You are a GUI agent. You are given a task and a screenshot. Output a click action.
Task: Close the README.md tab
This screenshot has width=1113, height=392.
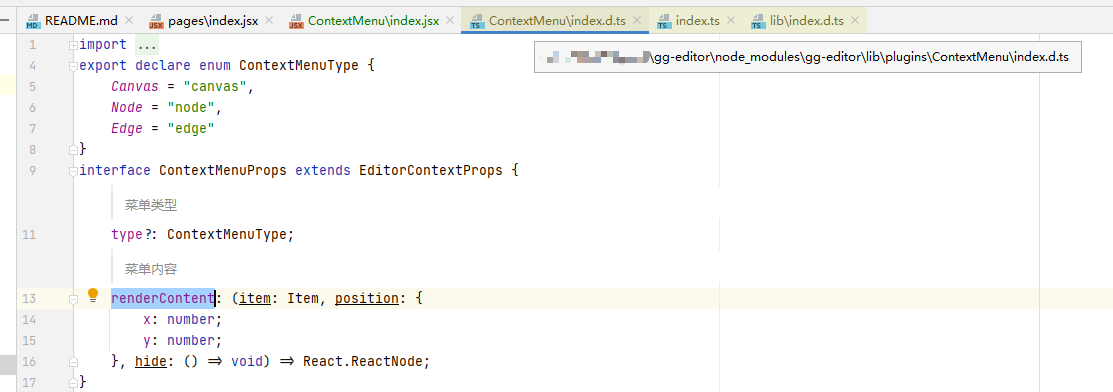point(128,21)
